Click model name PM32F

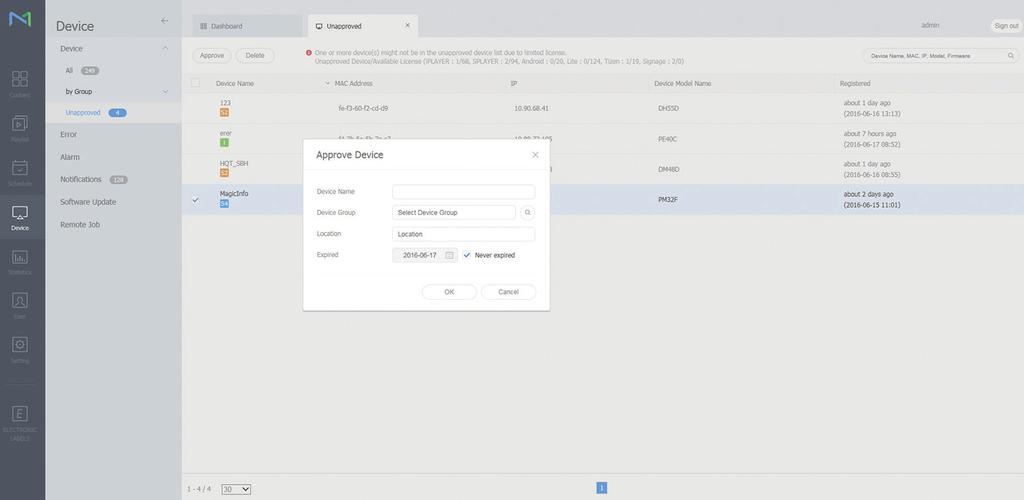coord(668,200)
